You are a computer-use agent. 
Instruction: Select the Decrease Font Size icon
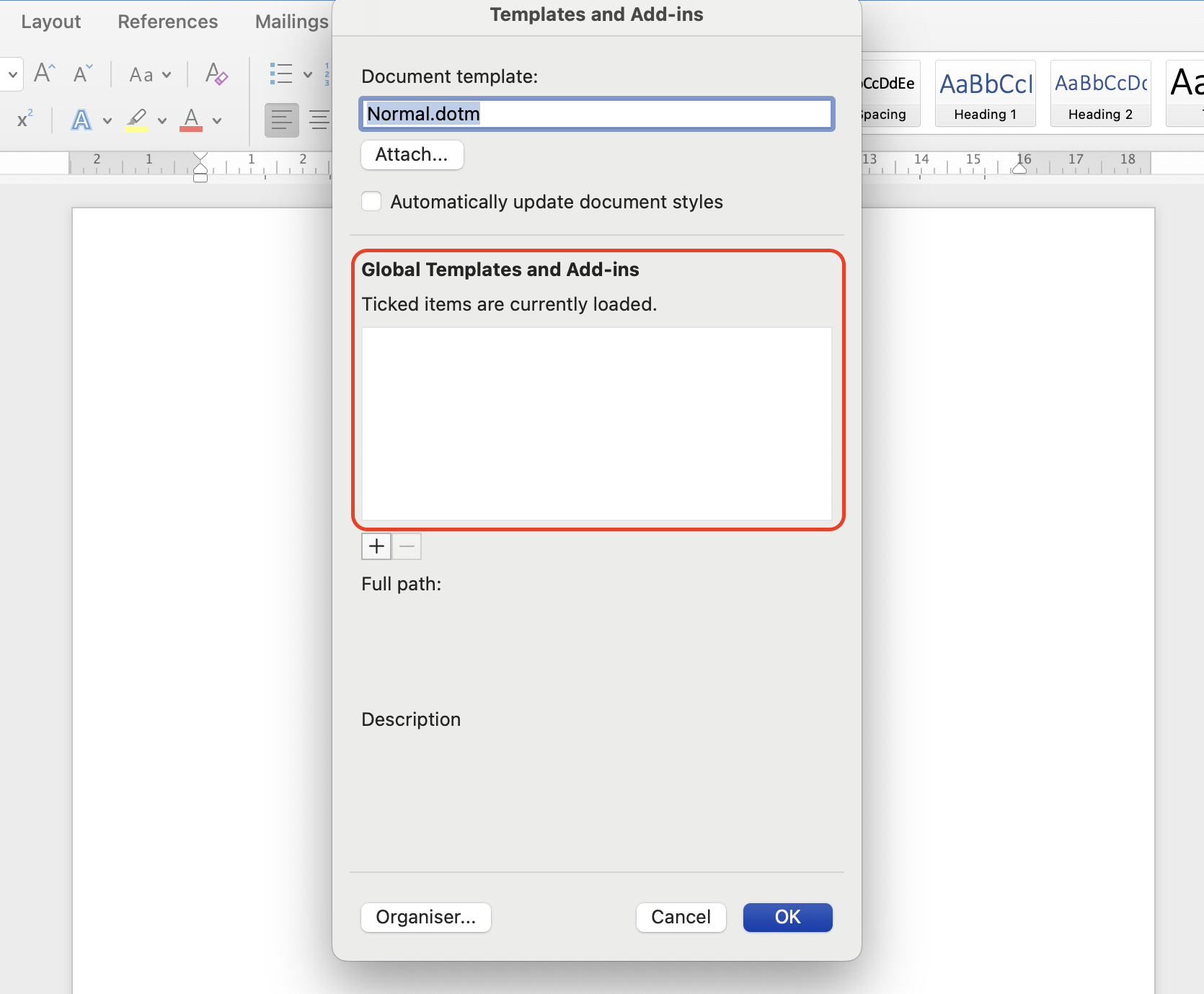(x=81, y=72)
